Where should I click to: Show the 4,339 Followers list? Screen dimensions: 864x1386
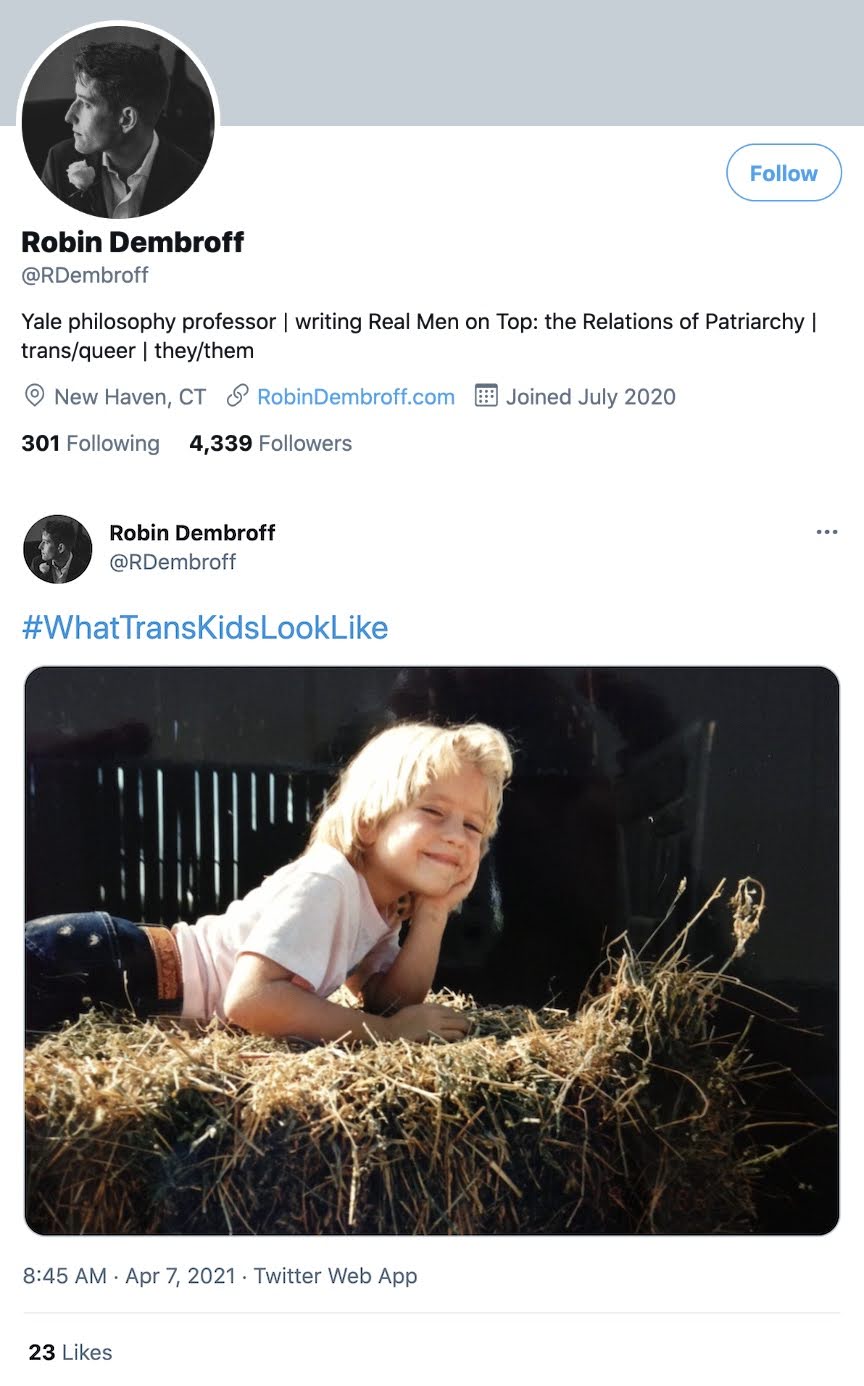click(270, 443)
